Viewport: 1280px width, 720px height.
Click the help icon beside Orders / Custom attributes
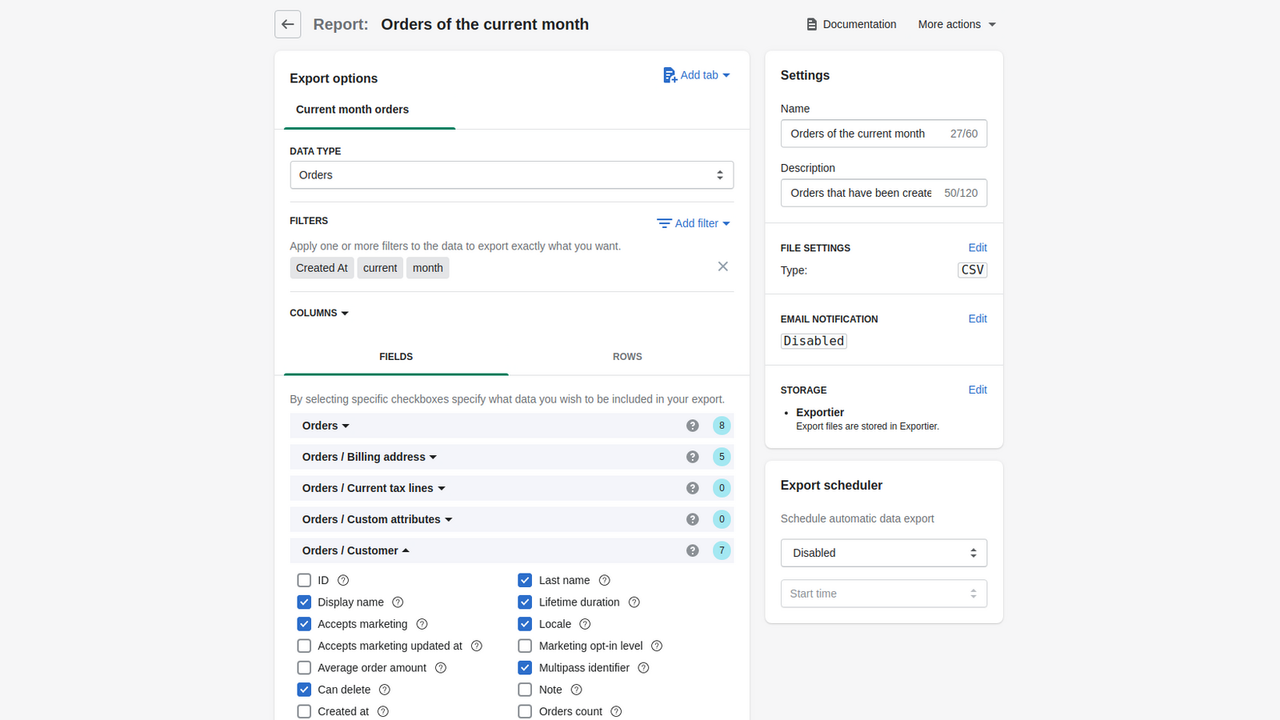[x=692, y=519]
